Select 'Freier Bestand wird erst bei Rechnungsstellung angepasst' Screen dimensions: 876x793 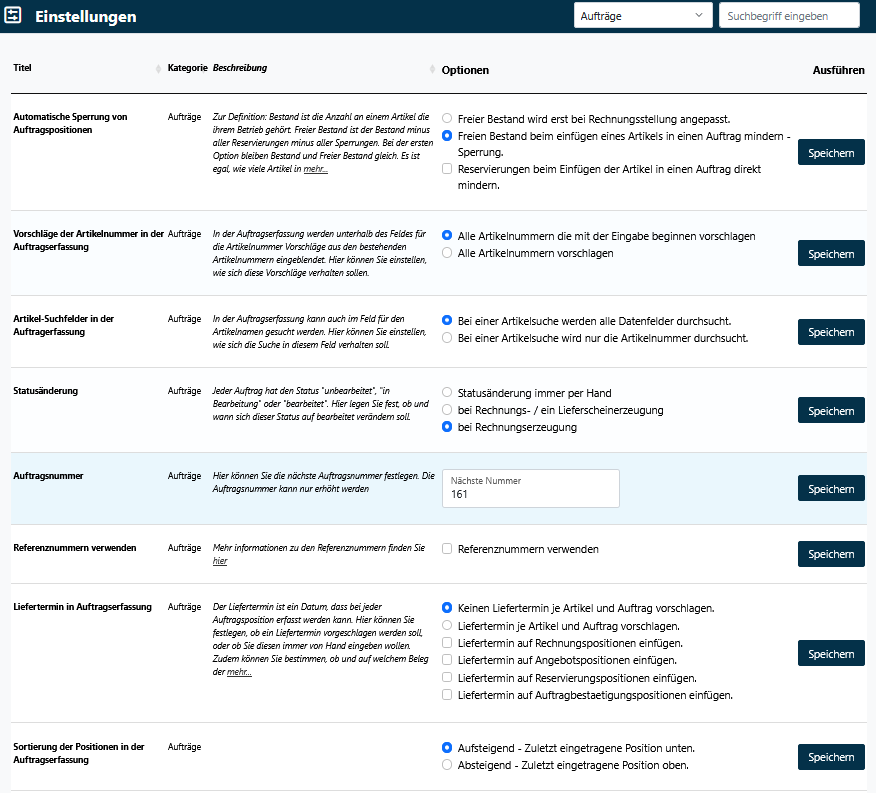tap(447, 118)
